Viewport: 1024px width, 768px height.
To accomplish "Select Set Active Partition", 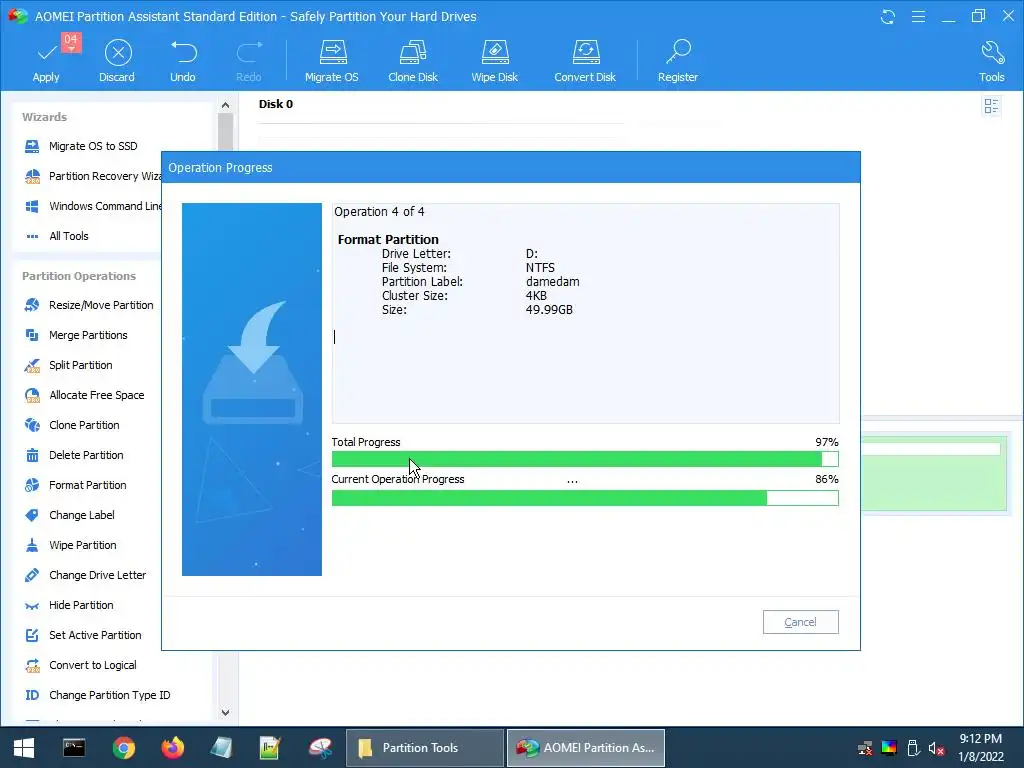I will (x=82, y=635).
